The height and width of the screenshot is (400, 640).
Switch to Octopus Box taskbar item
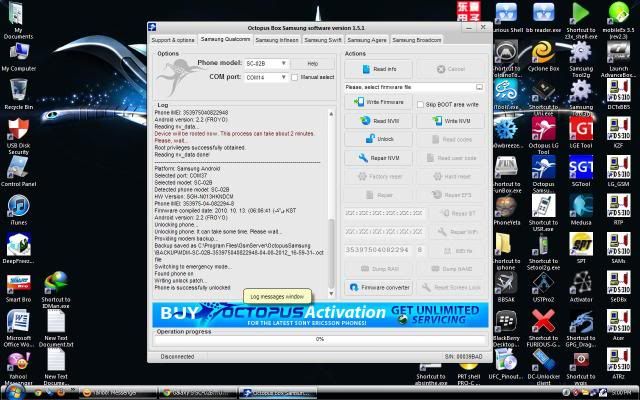pyautogui.click(x=278, y=393)
